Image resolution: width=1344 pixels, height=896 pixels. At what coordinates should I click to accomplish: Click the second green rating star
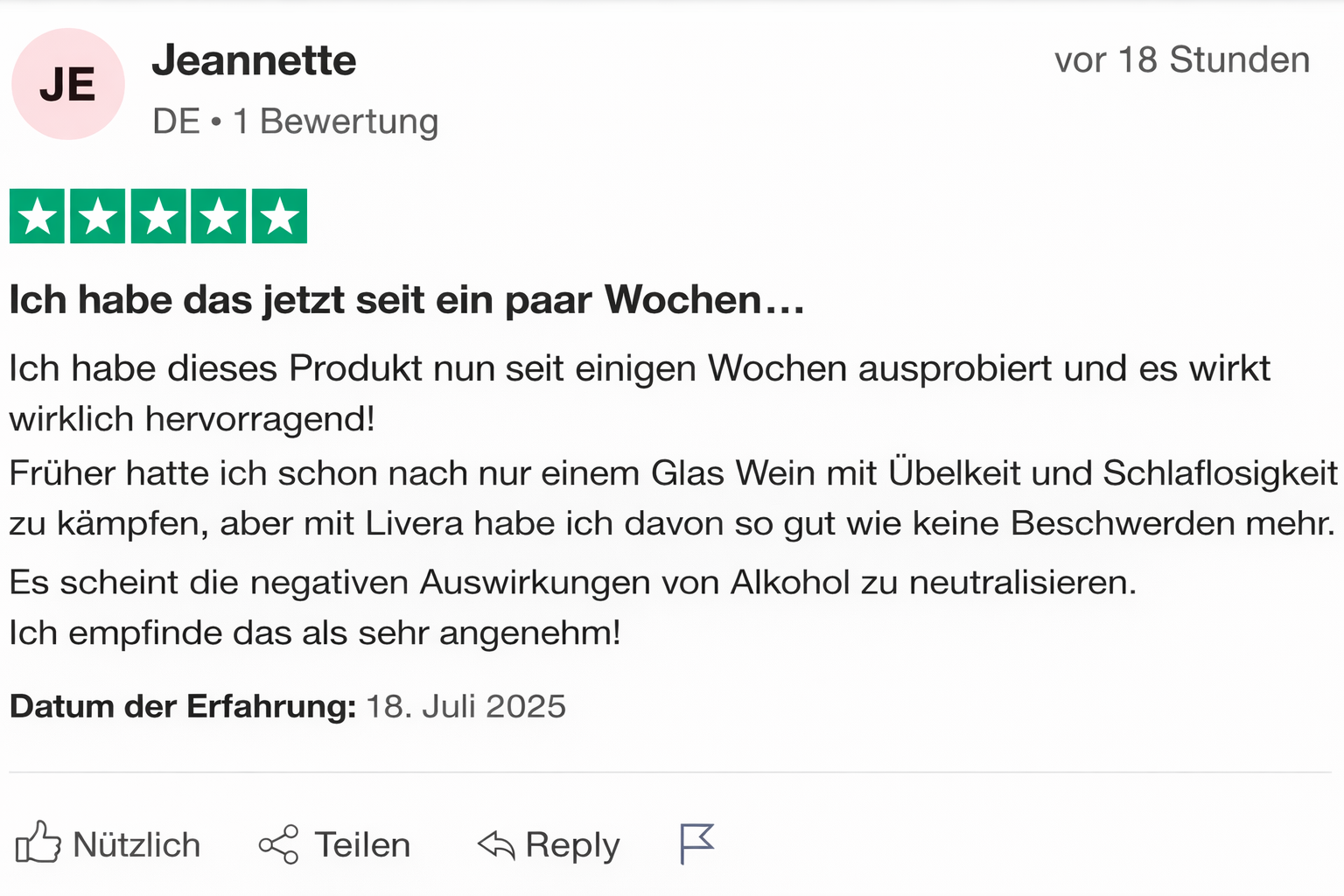97,216
